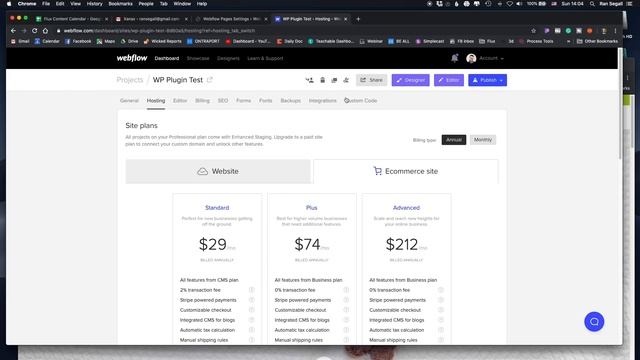Switch to the Billing tab

(202, 100)
